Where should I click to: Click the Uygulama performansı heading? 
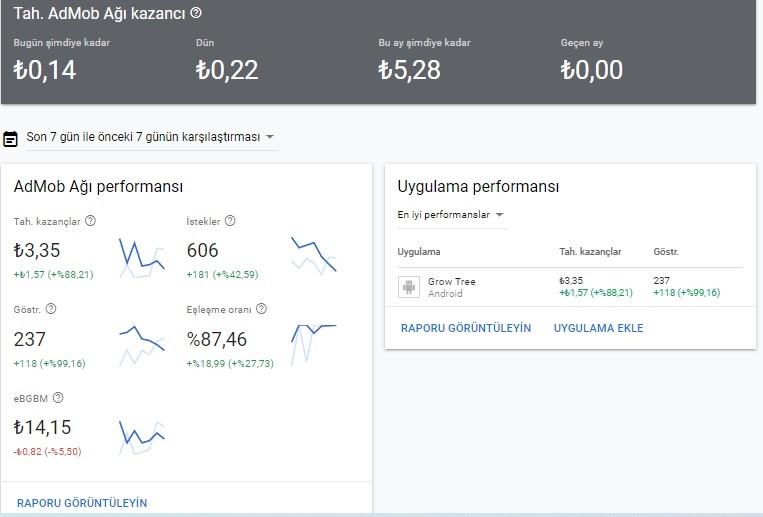[478, 186]
